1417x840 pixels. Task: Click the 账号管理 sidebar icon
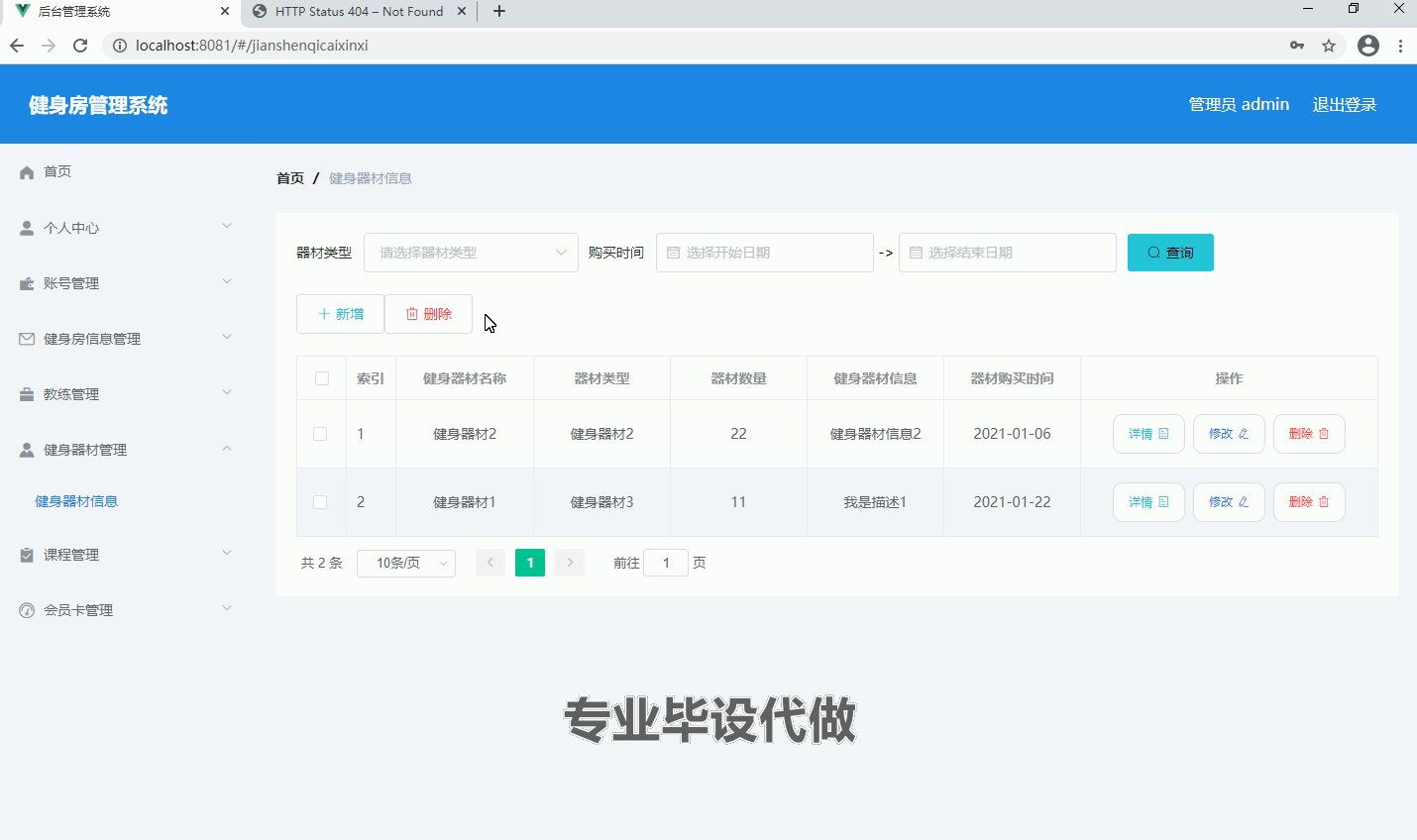click(x=27, y=283)
